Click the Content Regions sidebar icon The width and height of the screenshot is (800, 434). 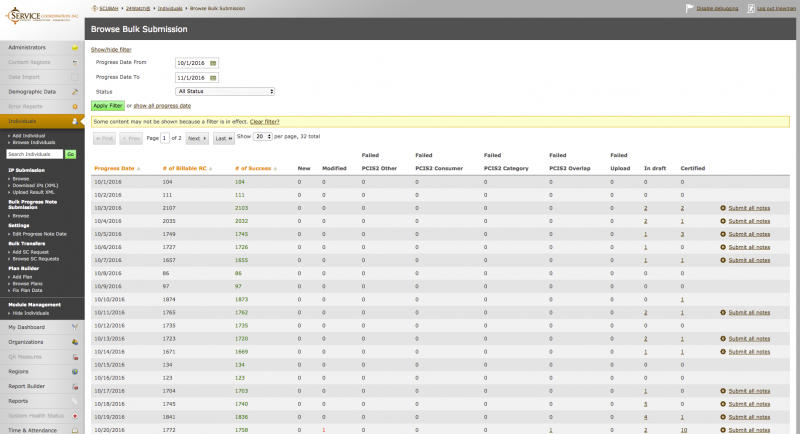point(75,62)
